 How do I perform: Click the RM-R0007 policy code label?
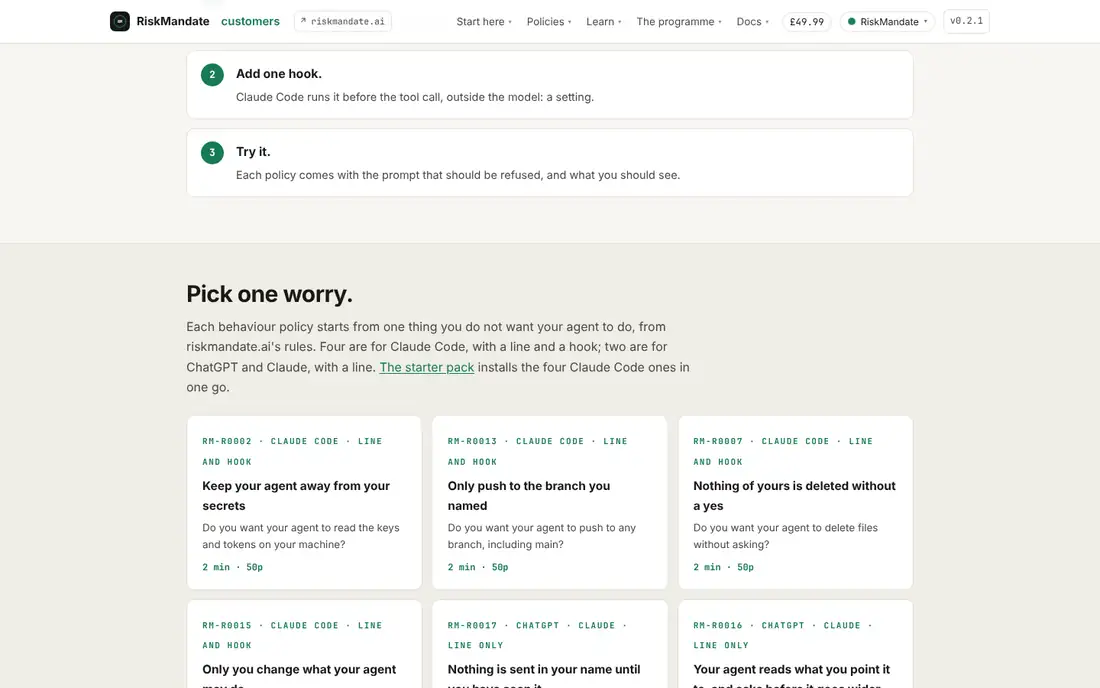tap(718, 441)
